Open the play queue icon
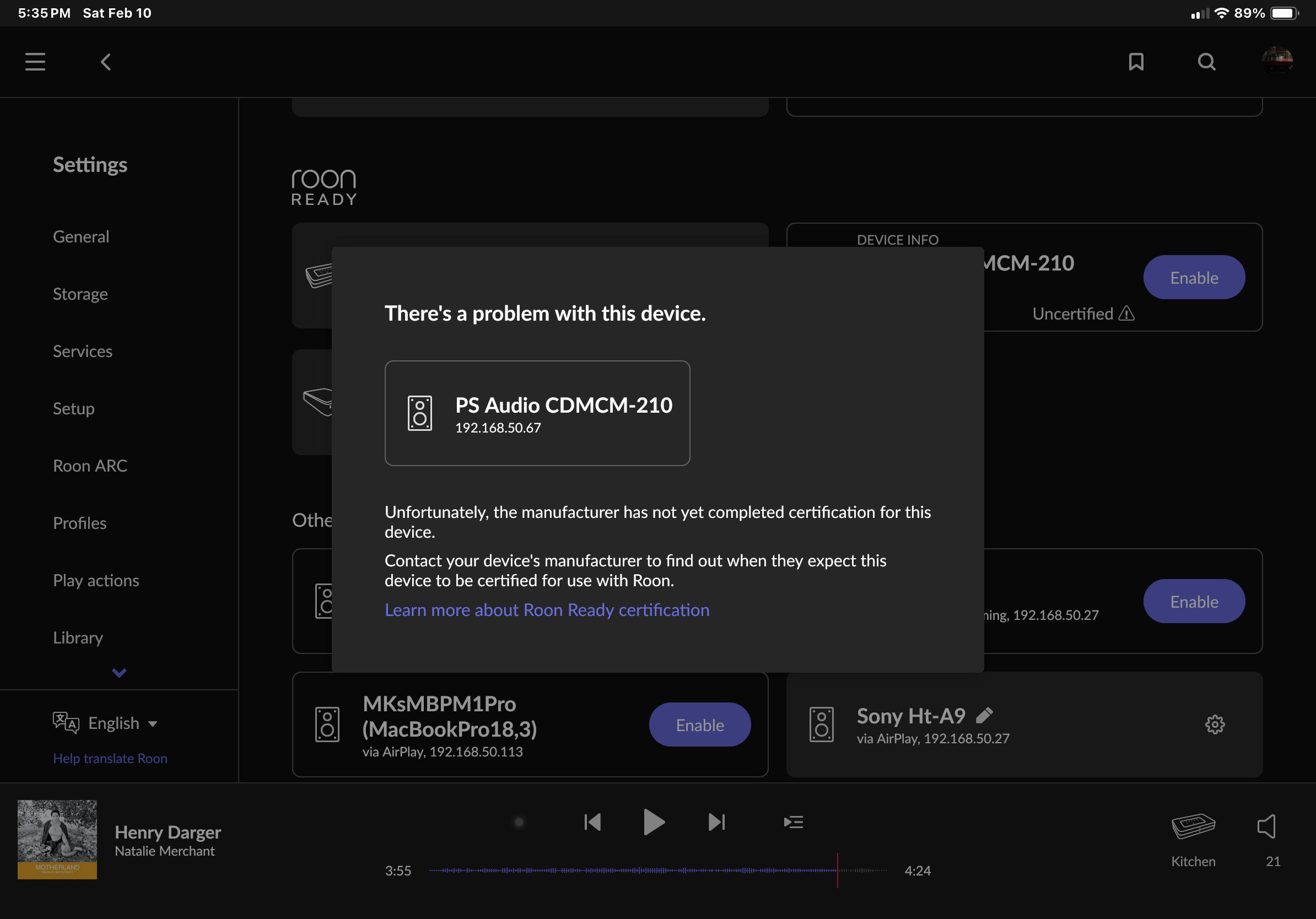 point(793,822)
